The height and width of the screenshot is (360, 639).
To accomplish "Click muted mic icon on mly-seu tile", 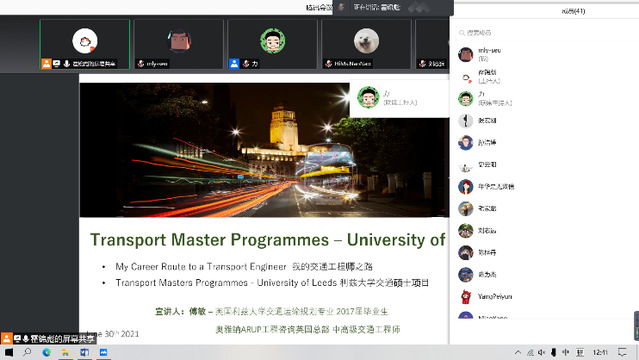I will pos(141,64).
